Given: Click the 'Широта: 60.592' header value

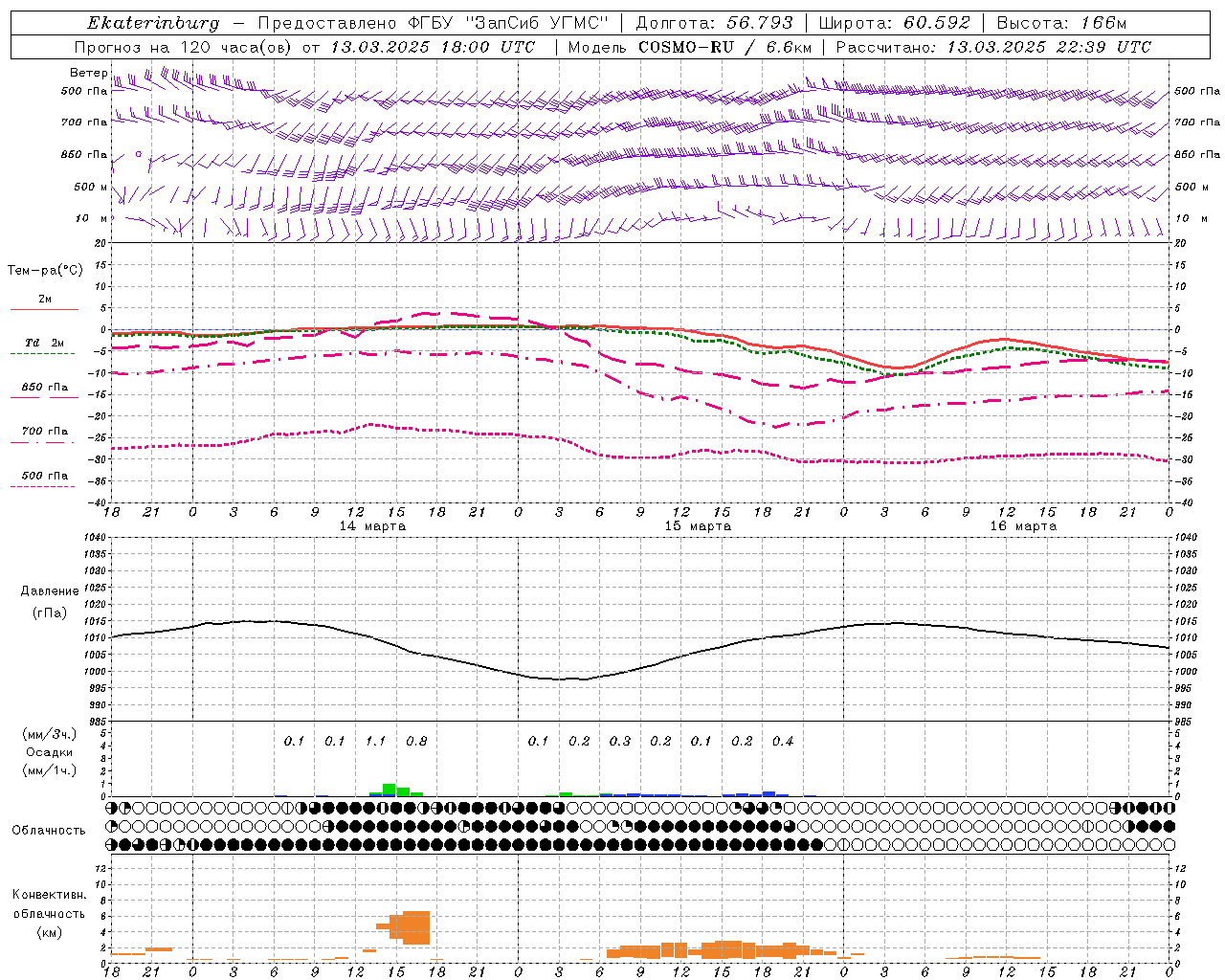Looking at the screenshot, I should click(895, 23).
